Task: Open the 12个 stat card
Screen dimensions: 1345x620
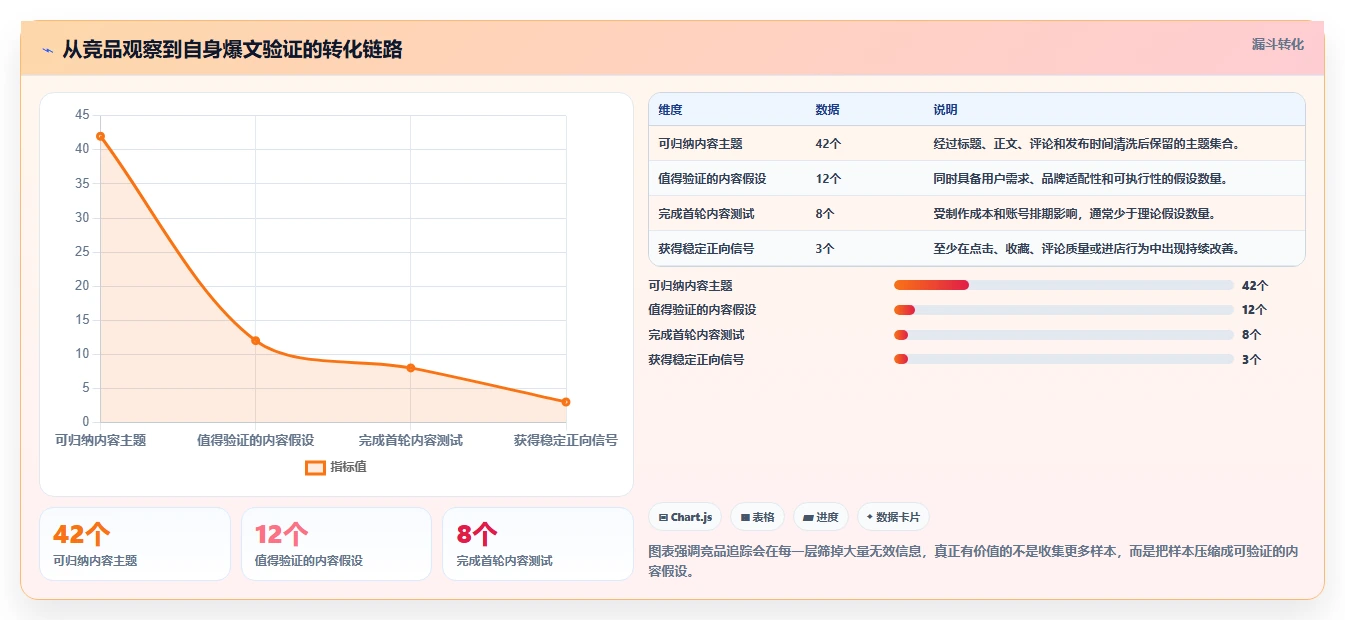Action: (x=336, y=544)
